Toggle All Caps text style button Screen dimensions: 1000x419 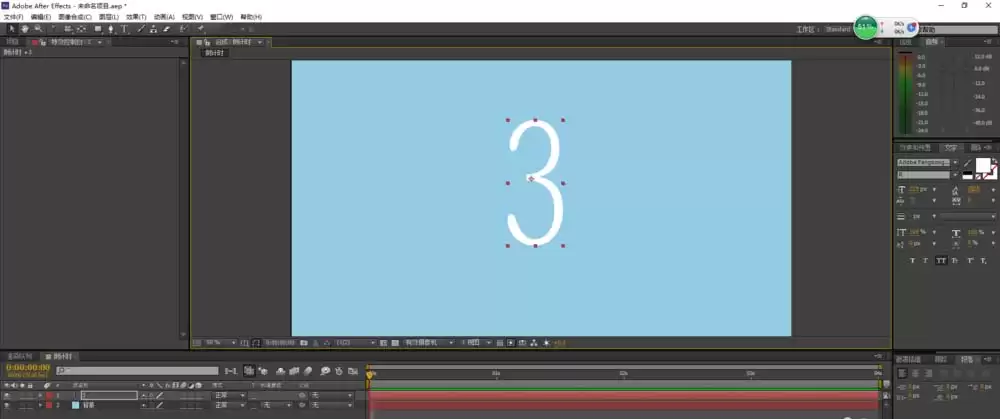coord(941,261)
